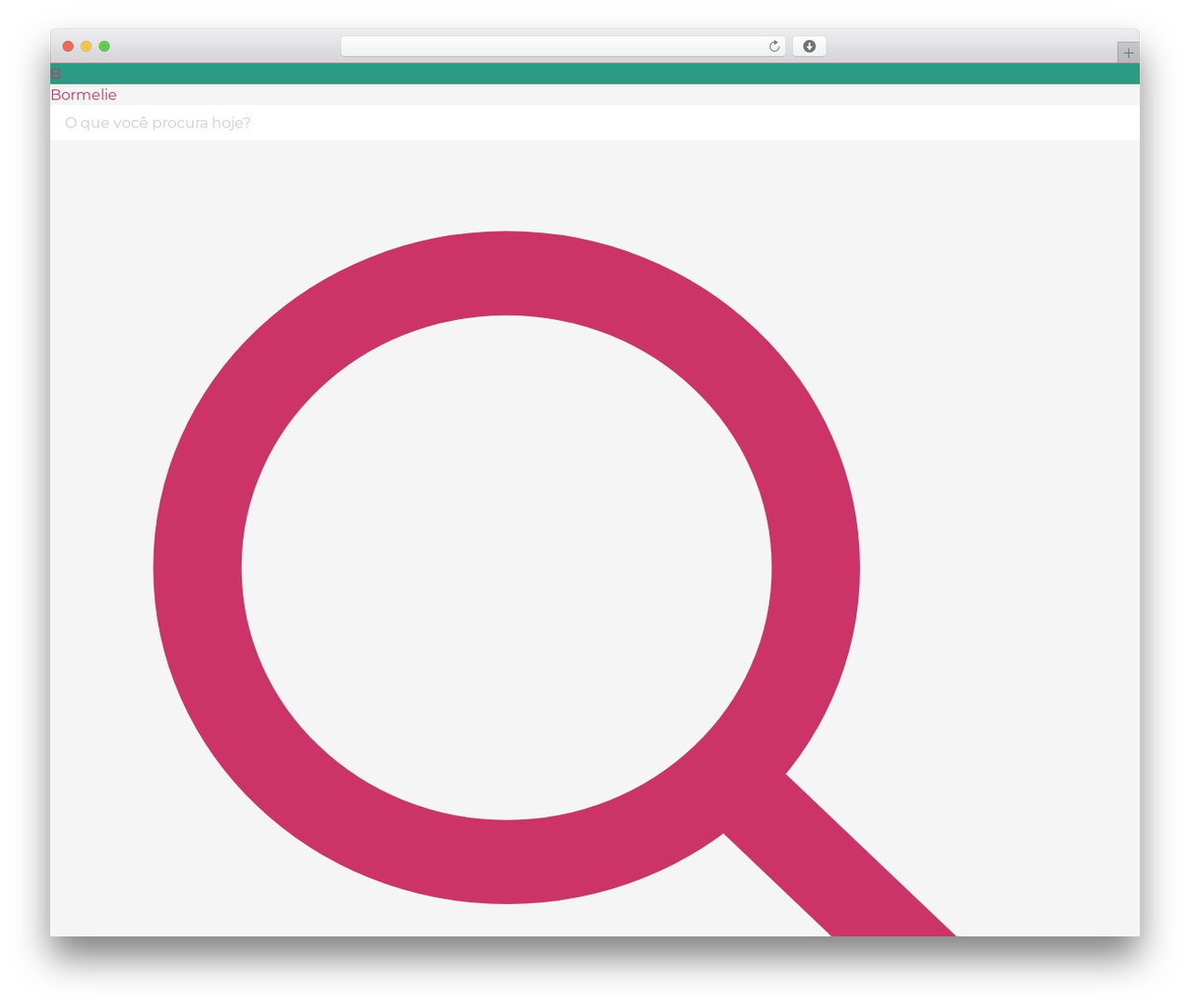The width and height of the screenshot is (1190, 1008).
Task: Open the browser downloads icon
Action: coord(809,46)
